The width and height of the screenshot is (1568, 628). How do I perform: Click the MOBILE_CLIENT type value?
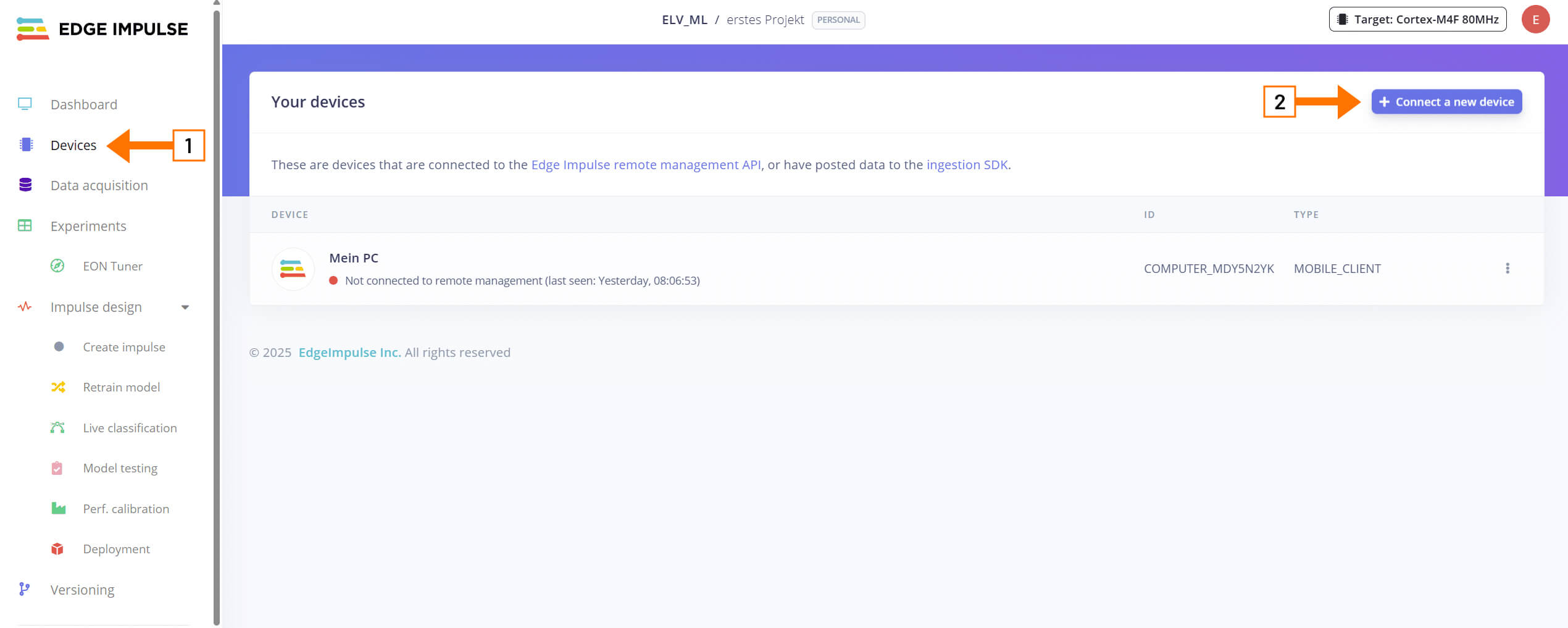click(x=1337, y=269)
